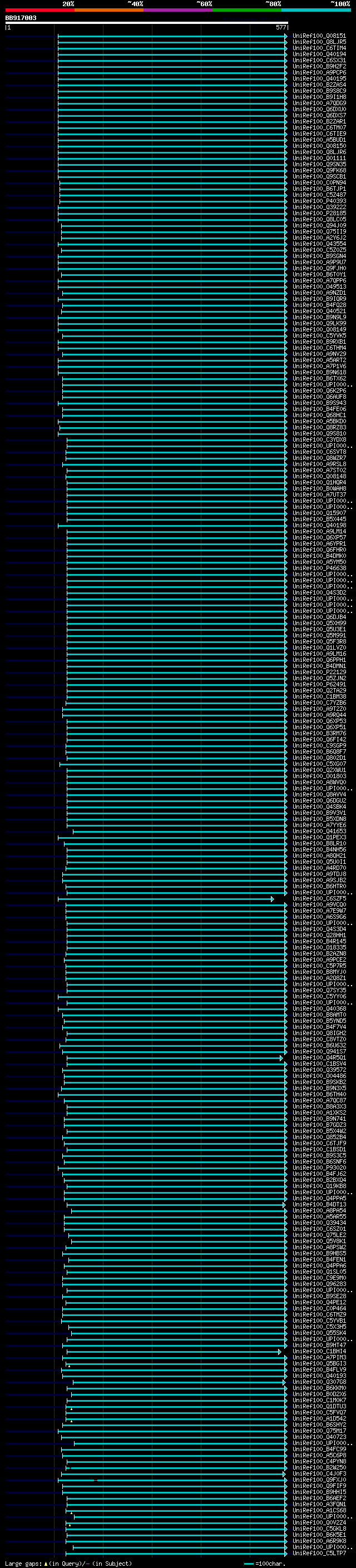This screenshot has width=356, height=1568.
Task: Select hit label UniRef100_Q9FIF9
Action: 319,1486
